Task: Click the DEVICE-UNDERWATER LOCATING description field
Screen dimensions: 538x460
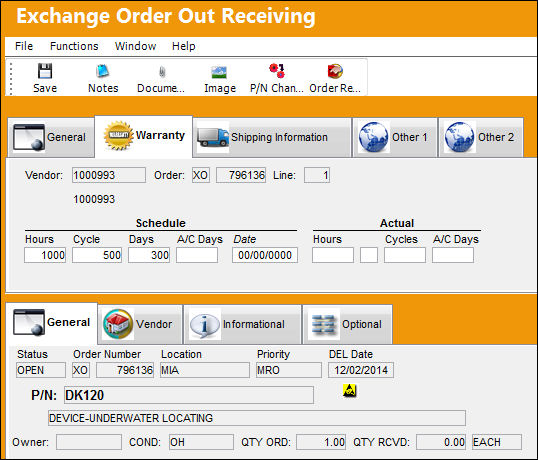Action: click(257, 418)
